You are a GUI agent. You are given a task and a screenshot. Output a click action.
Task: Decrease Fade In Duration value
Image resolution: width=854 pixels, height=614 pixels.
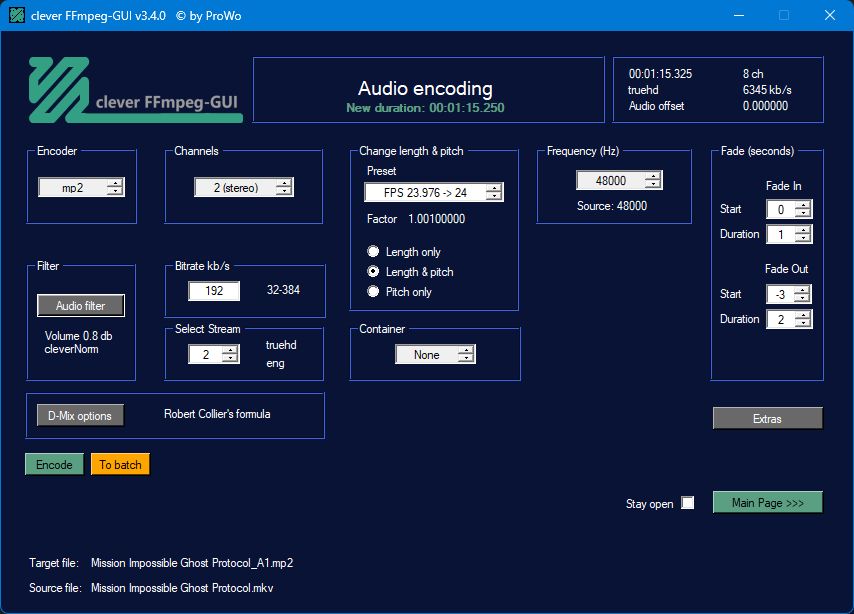[803, 239]
